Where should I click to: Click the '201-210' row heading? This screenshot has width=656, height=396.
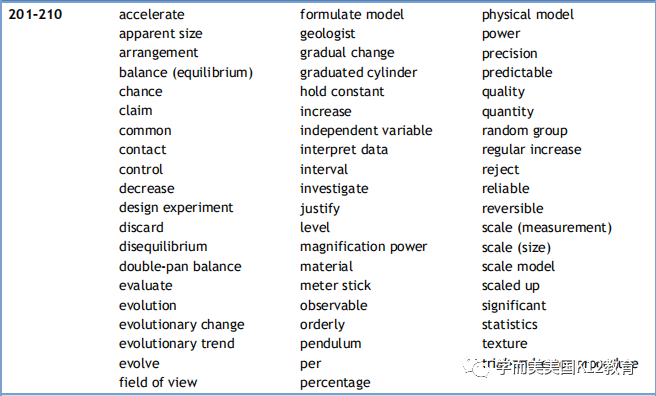point(35,15)
